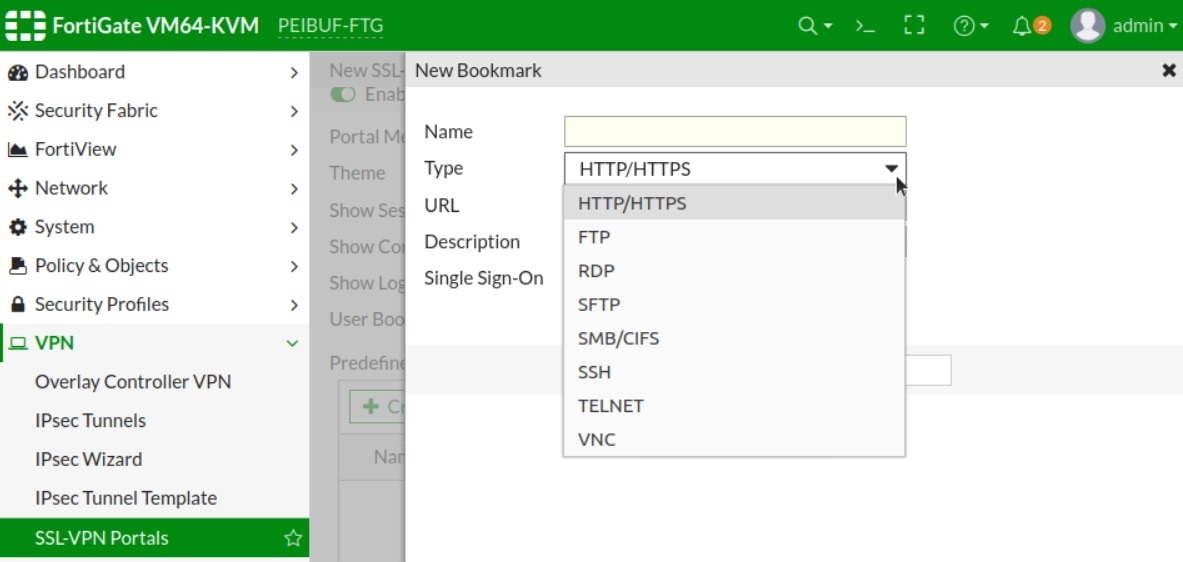This screenshot has height=562, width=1183.
Task: Open IPsec Tunnels page
Action: point(91,420)
